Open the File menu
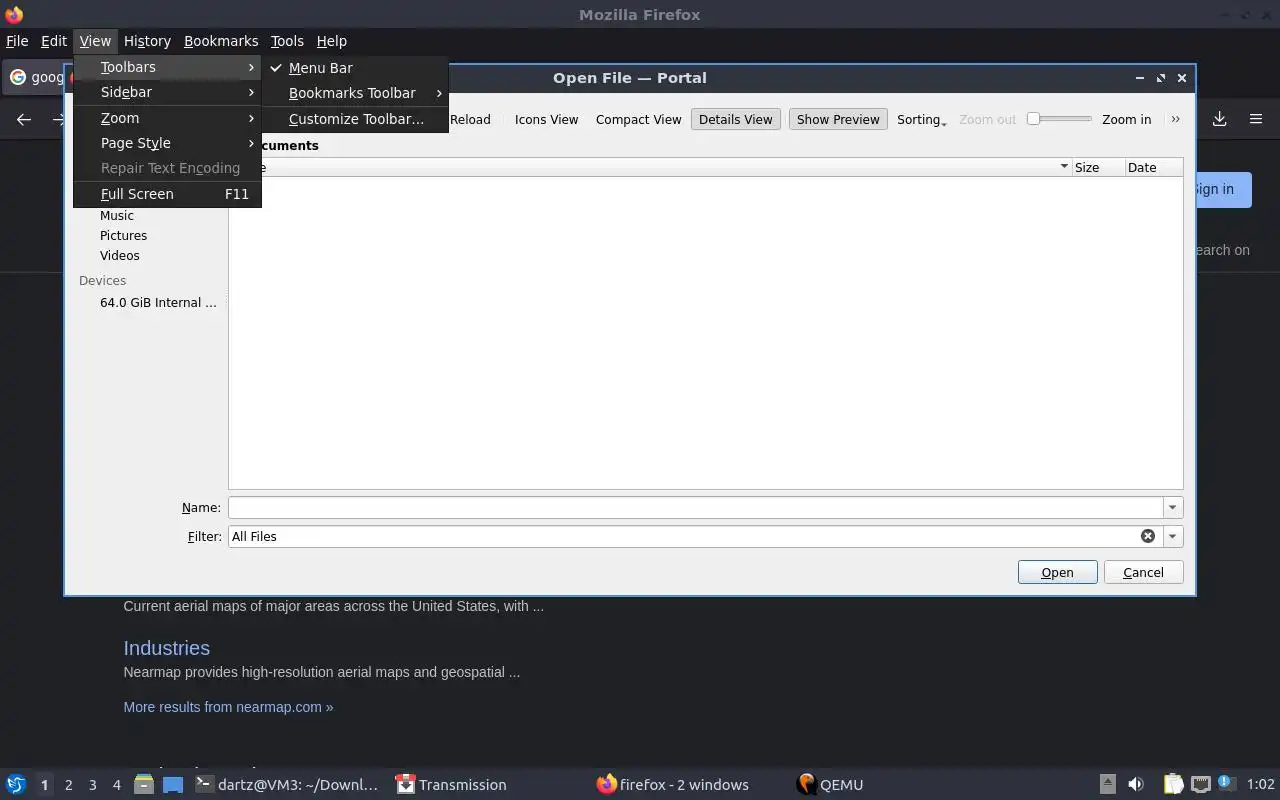This screenshot has width=1280, height=800. pos(17,41)
